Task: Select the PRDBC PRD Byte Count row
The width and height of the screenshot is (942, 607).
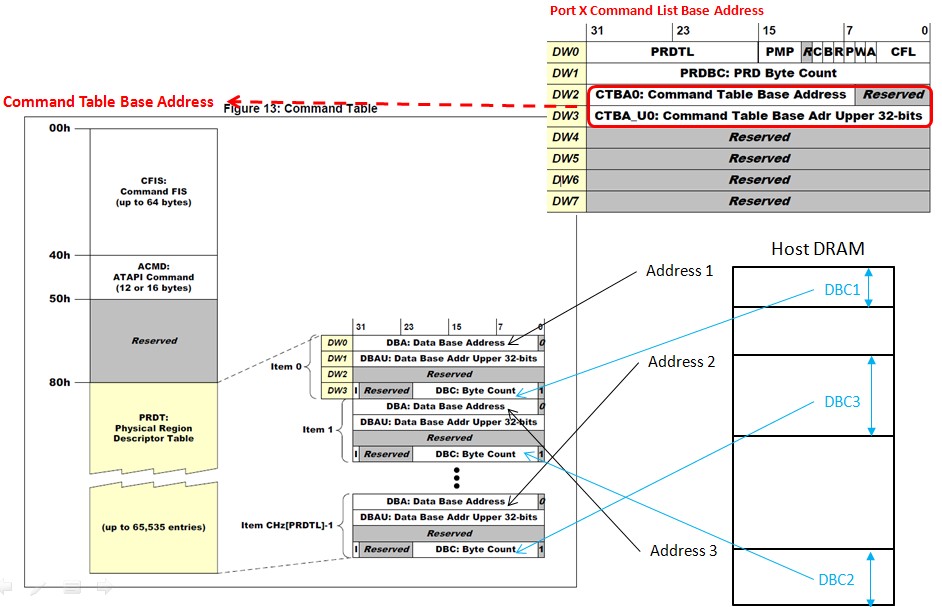Action: click(760, 73)
